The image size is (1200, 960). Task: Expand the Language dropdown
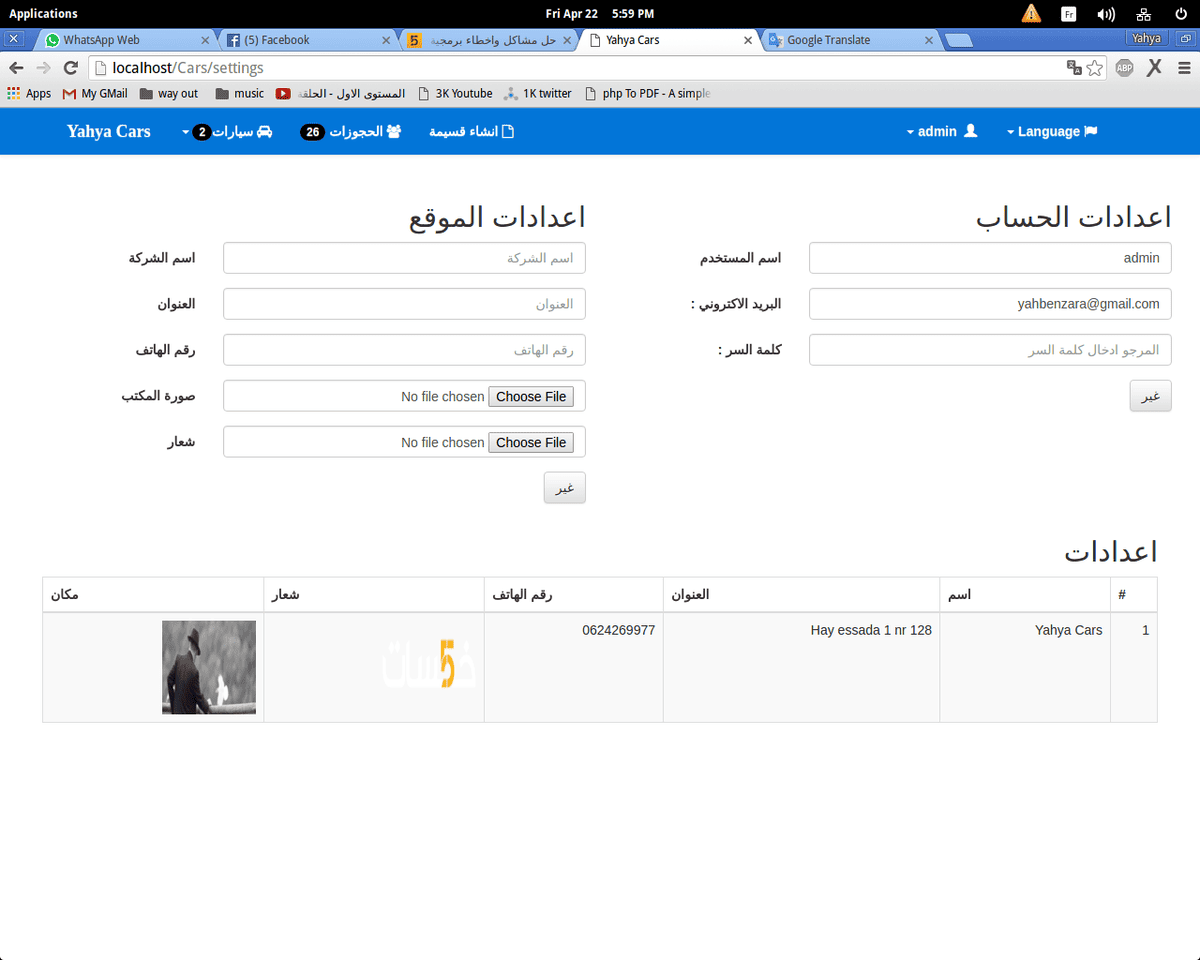pos(1052,131)
